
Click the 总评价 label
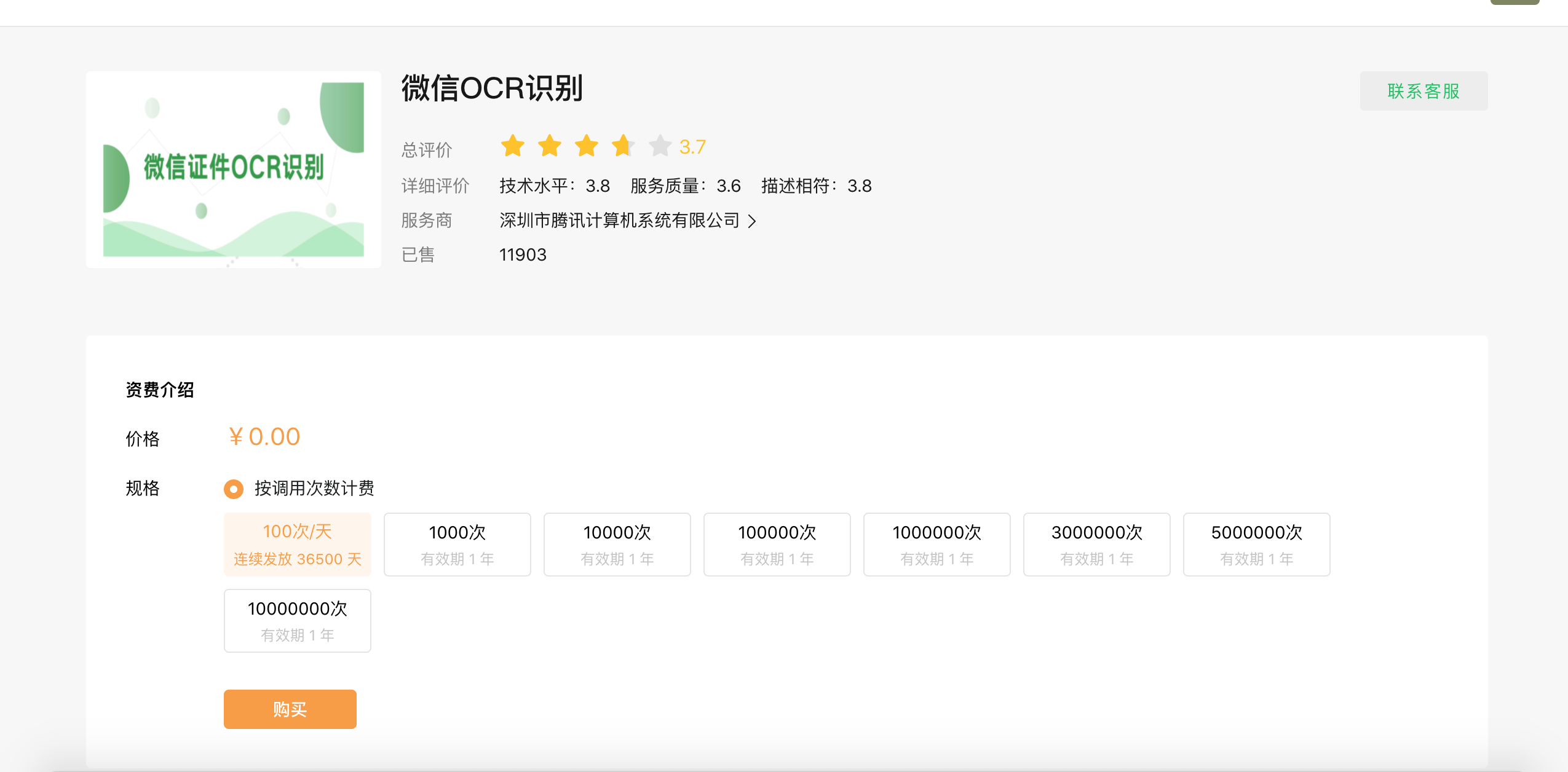pyautogui.click(x=427, y=150)
